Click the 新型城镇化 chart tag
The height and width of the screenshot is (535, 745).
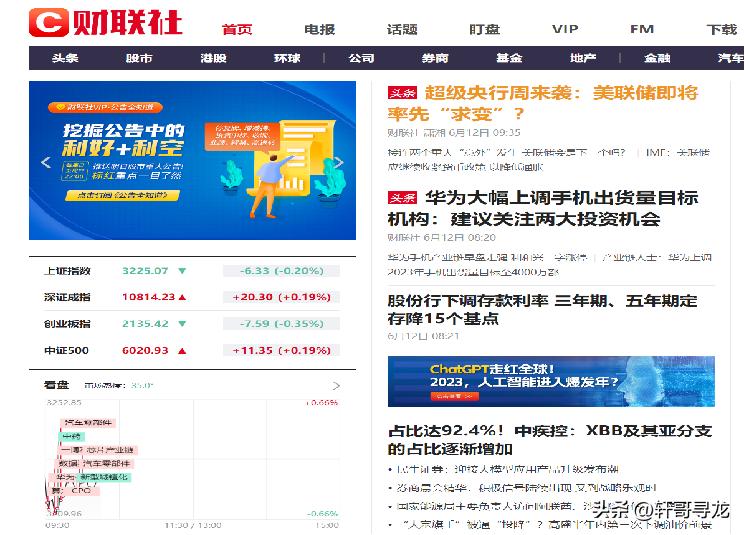[x=104, y=477]
